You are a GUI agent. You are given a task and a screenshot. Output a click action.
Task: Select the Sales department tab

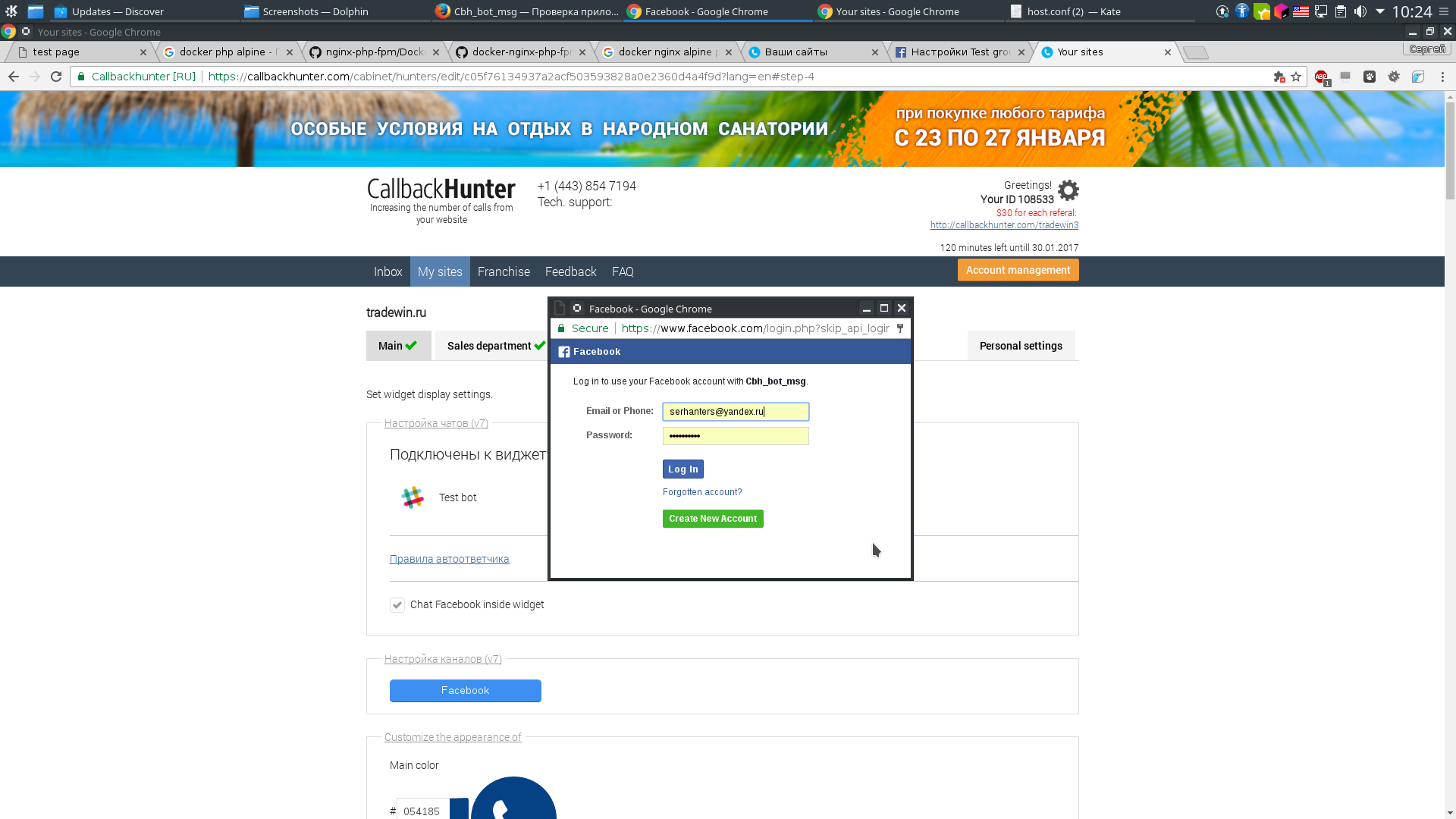(492, 346)
